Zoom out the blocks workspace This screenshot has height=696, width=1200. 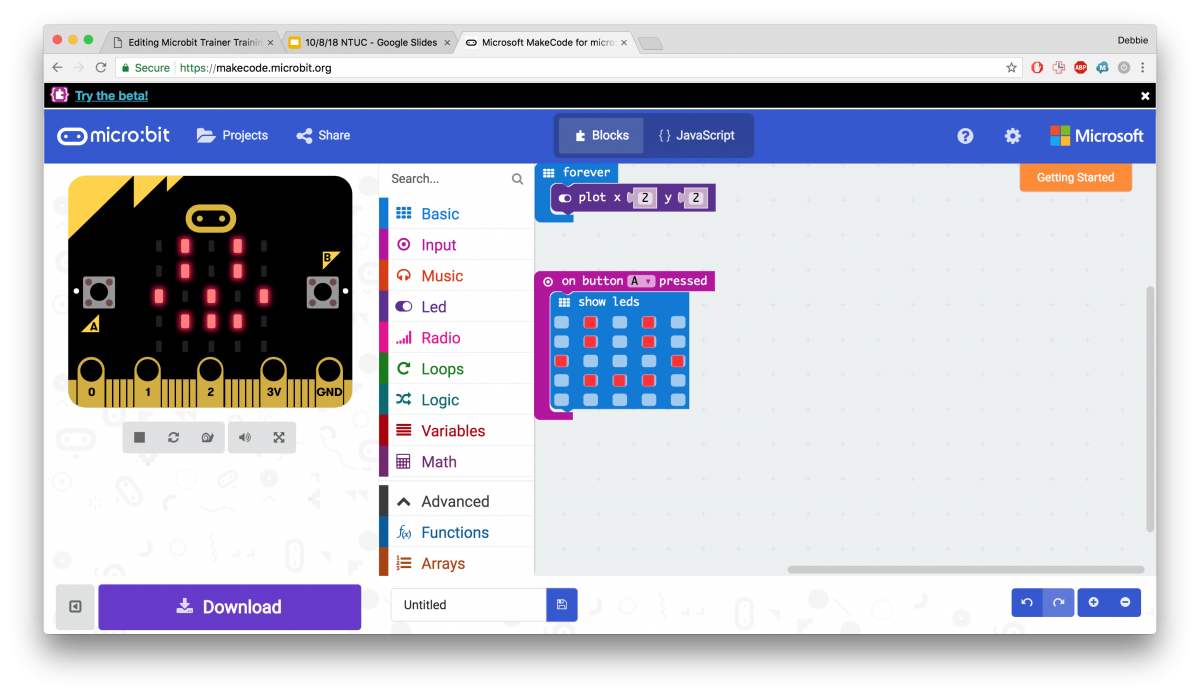click(x=1125, y=602)
